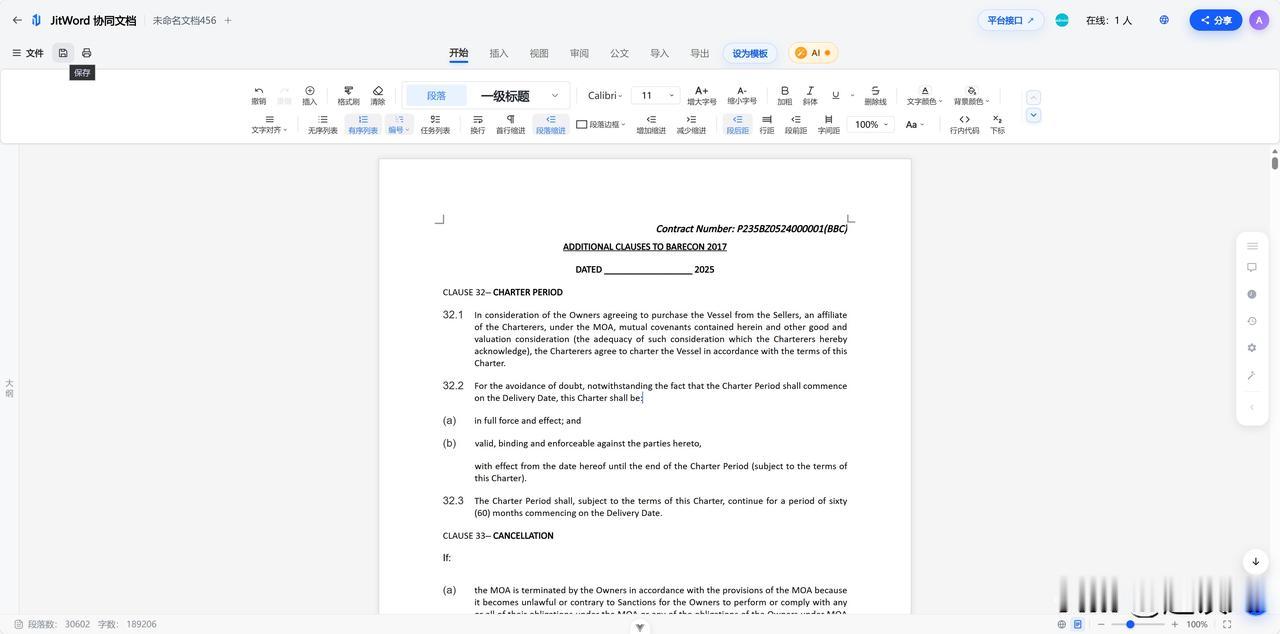Toggle 有序列表 ordered list

[363, 124]
